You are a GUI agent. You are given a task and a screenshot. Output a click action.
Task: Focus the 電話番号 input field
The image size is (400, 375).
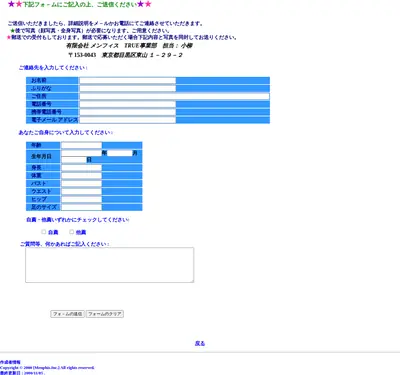point(127,104)
